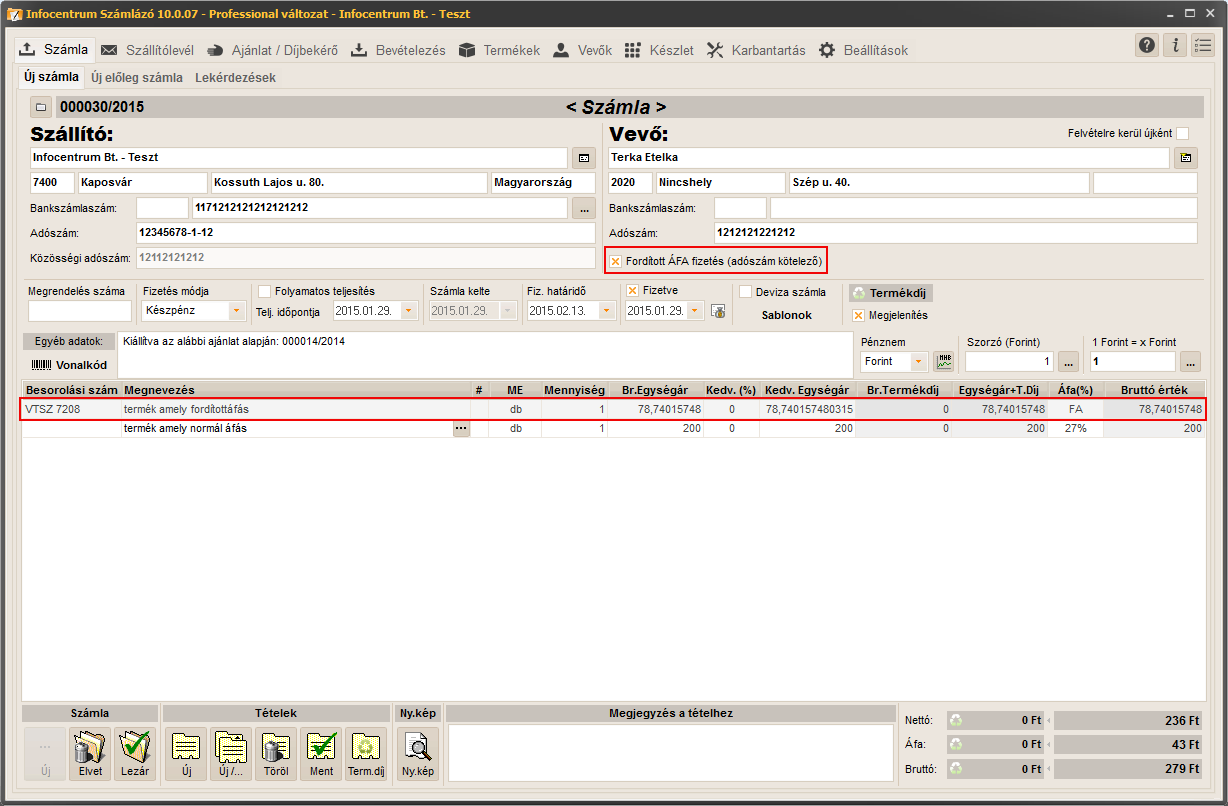Toggle Fordított ÁFA fizetés checkbox

click(x=617, y=261)
